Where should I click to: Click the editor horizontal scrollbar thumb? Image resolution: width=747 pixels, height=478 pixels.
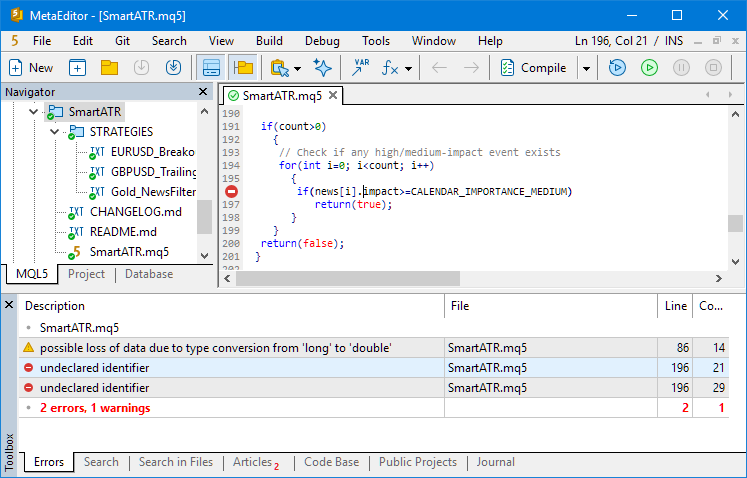pos(348,278)
